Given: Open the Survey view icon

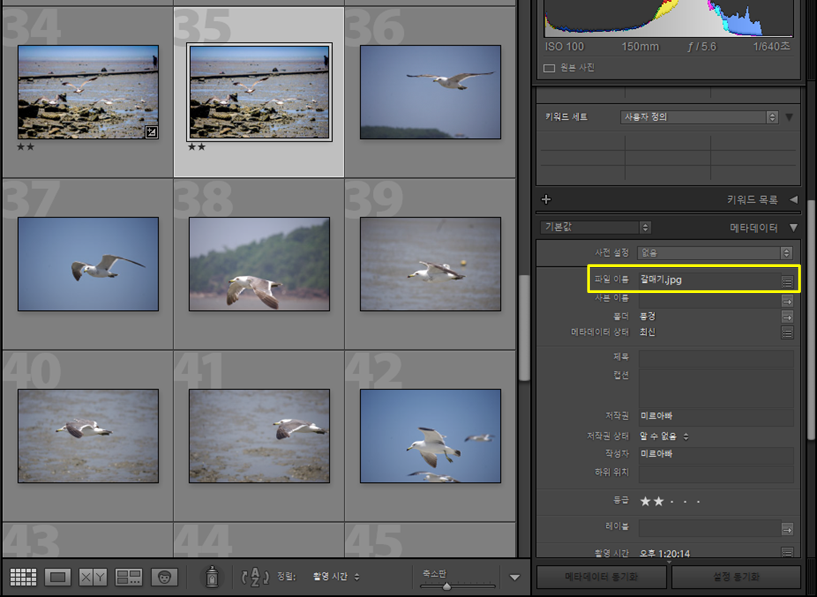Looking at the screenshot, I should click(x=129, y=577).
